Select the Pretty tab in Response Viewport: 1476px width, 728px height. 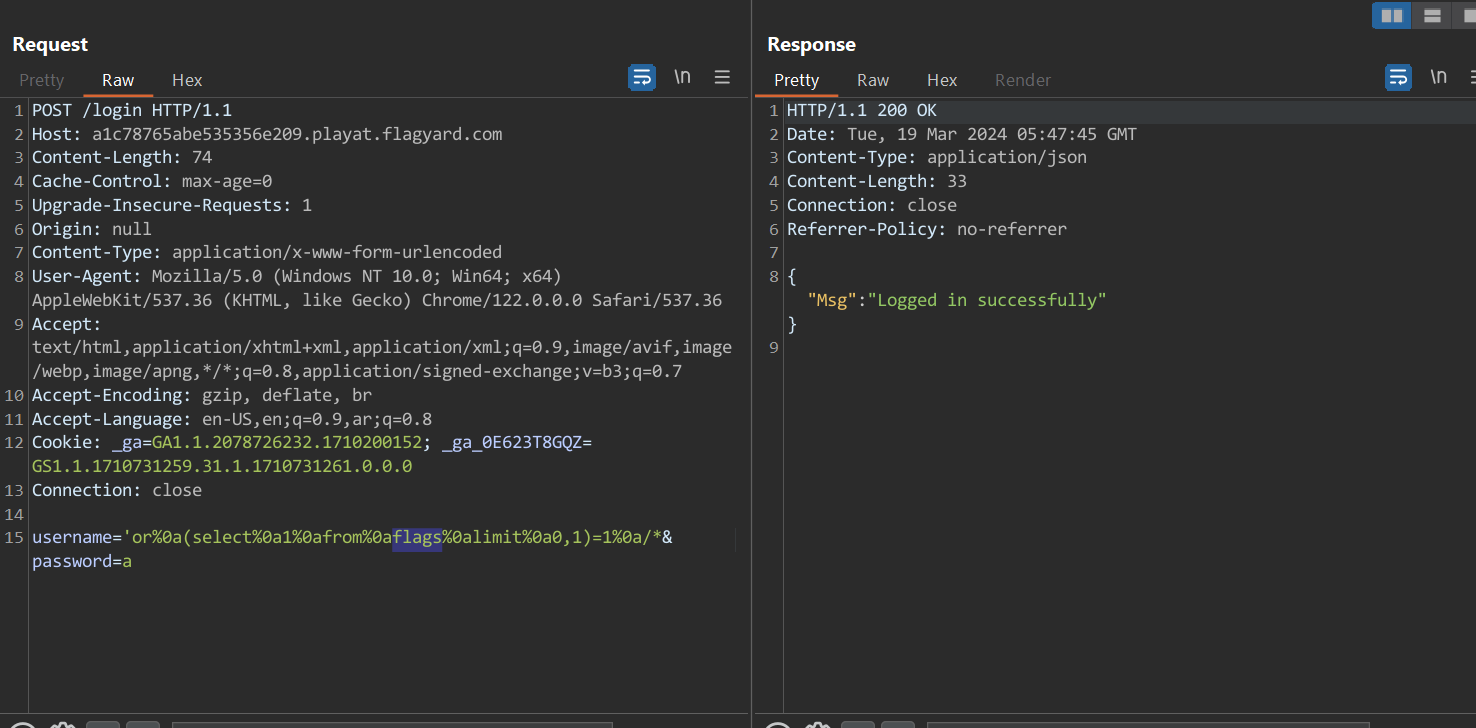click(x=796, y=80)
